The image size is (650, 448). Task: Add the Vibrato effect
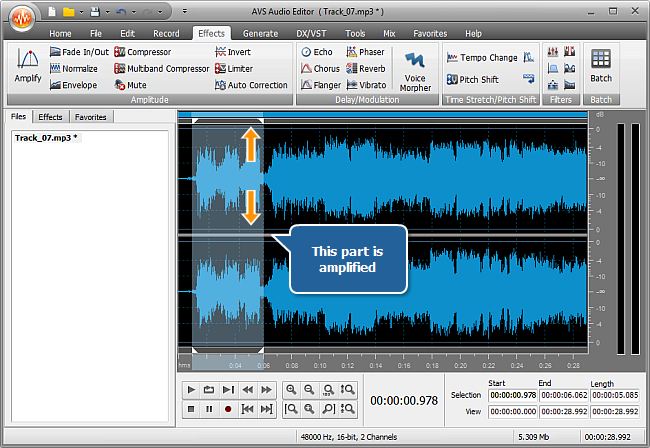click(x=366, y=85)
